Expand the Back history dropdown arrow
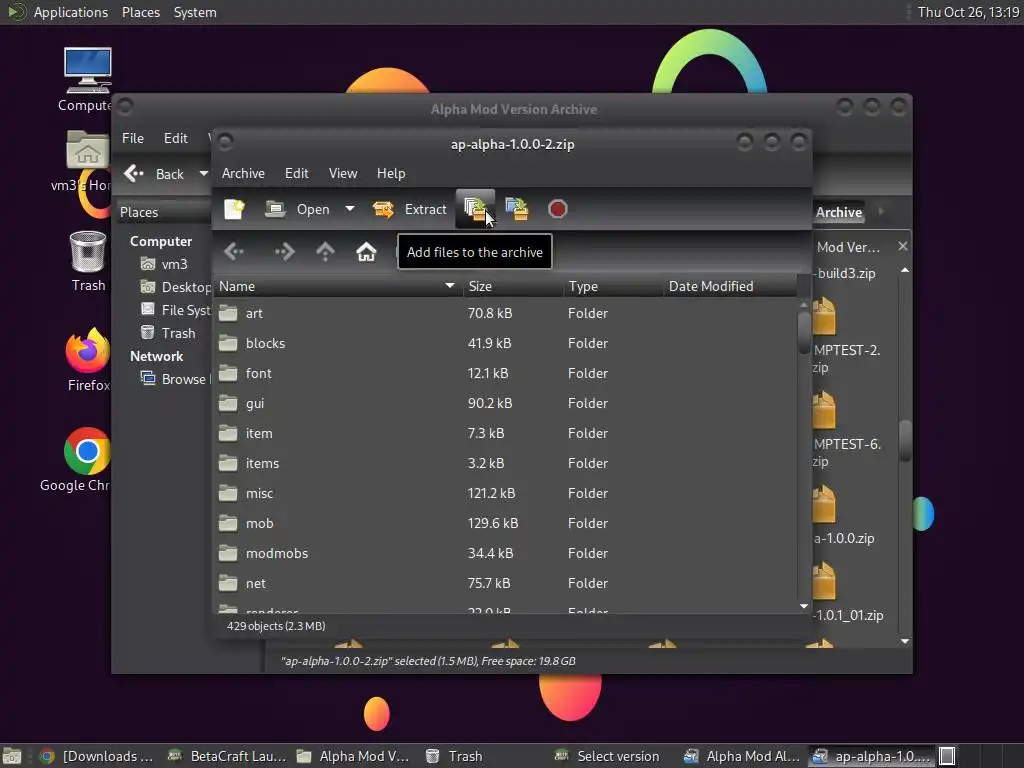Screen dimensions: 1024x768 tap(204, 174)
